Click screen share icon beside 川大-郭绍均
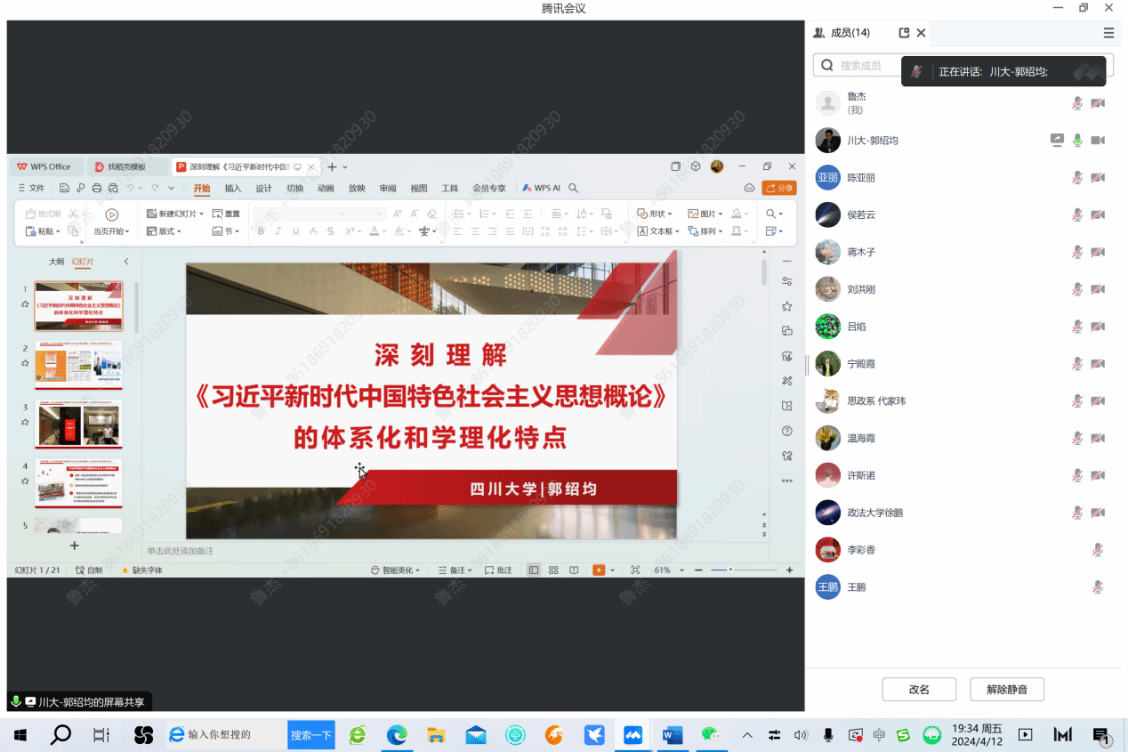 [x=1057, y=140]
